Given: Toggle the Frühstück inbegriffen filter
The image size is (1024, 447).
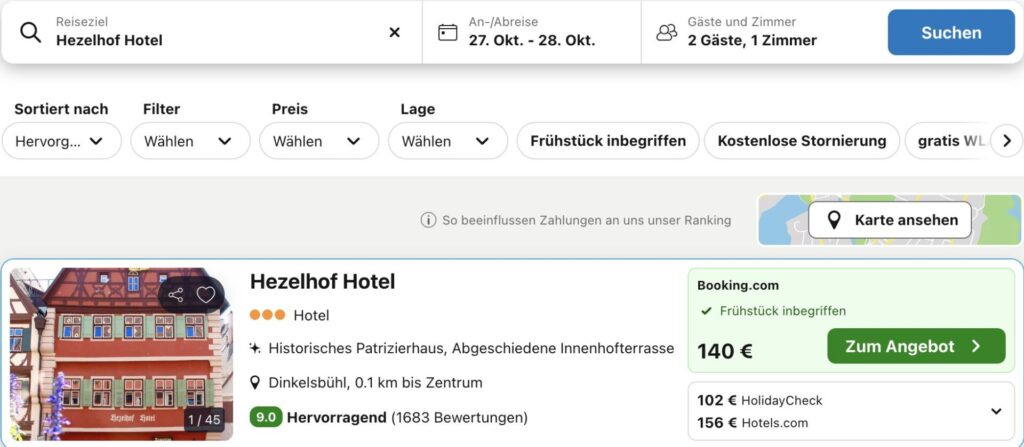Looking at the screenshot, I should 608,141.
